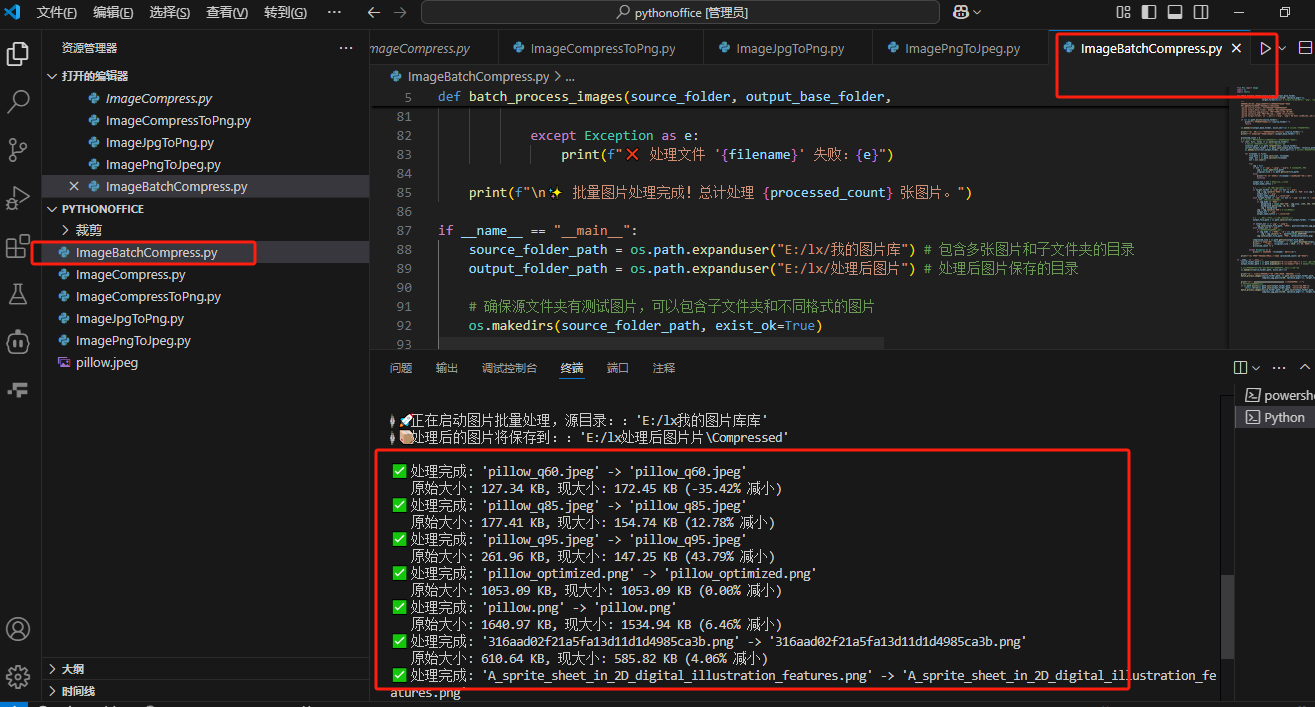
Task: Open pillow.jpeg in the file tree
Action: (x=205, y=362)
